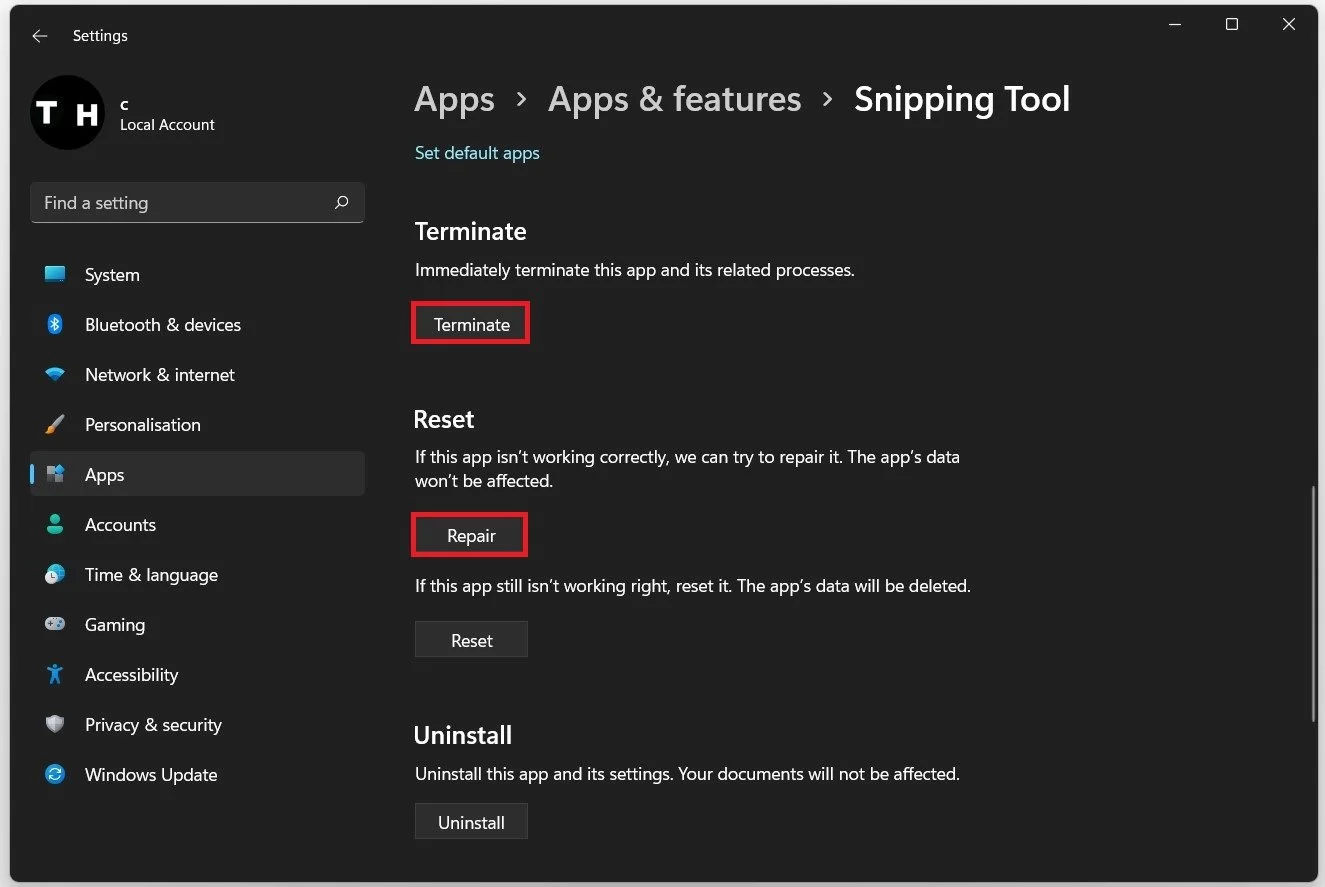
Task: Click the Accounts person icon
Action: pyautogui.click(x=54, y=524)
